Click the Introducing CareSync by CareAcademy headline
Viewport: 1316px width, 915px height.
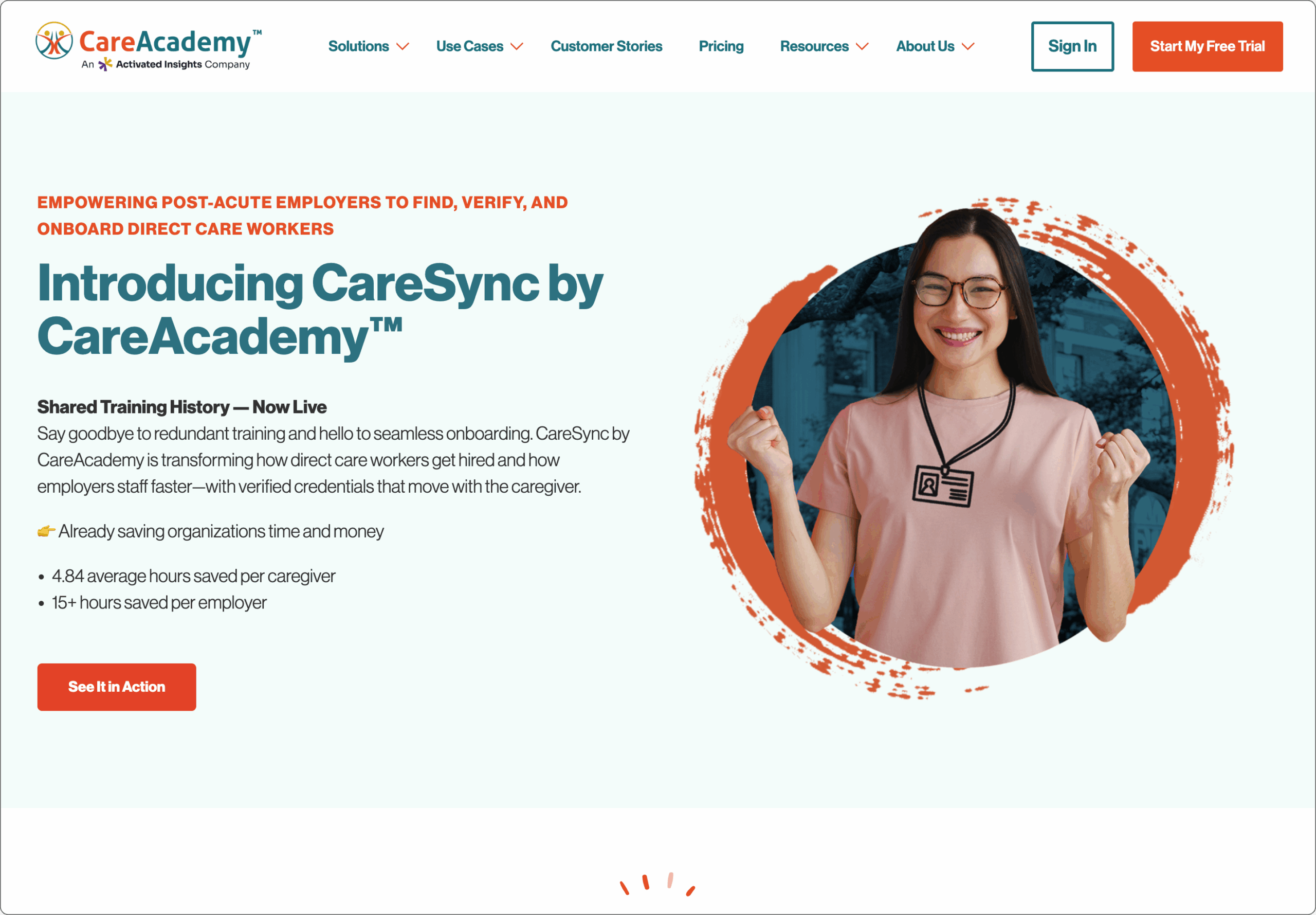(x=320, y=310)
